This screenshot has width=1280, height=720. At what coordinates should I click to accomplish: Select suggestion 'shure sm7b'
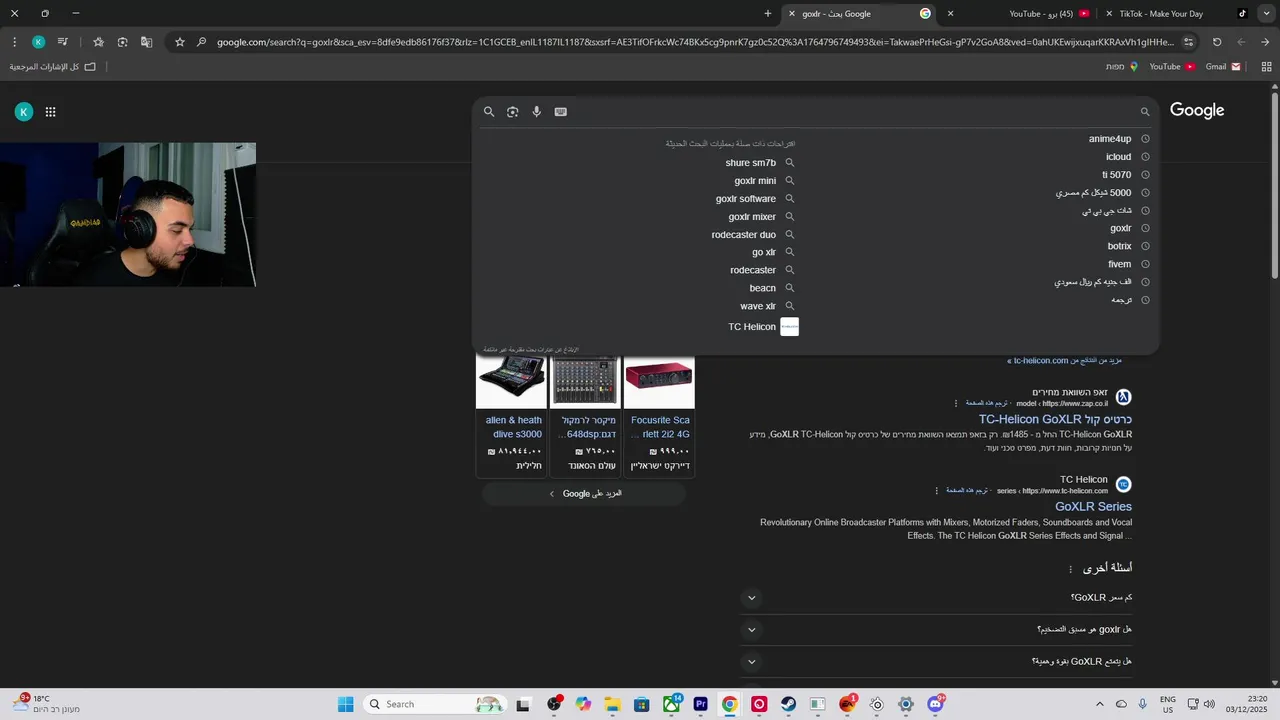pos(751,163)
